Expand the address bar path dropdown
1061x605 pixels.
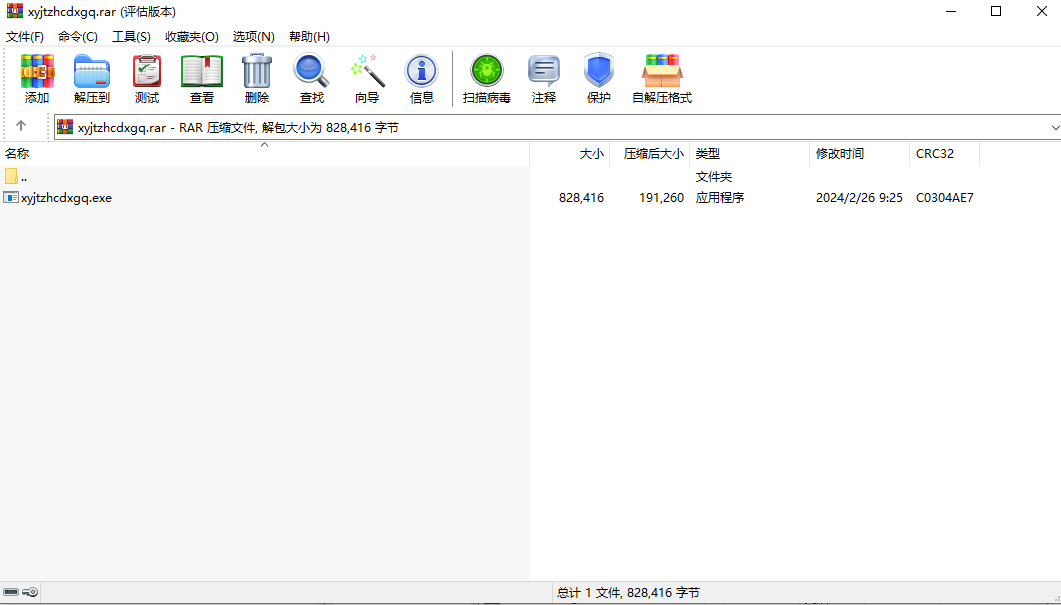click(1054, 127)
